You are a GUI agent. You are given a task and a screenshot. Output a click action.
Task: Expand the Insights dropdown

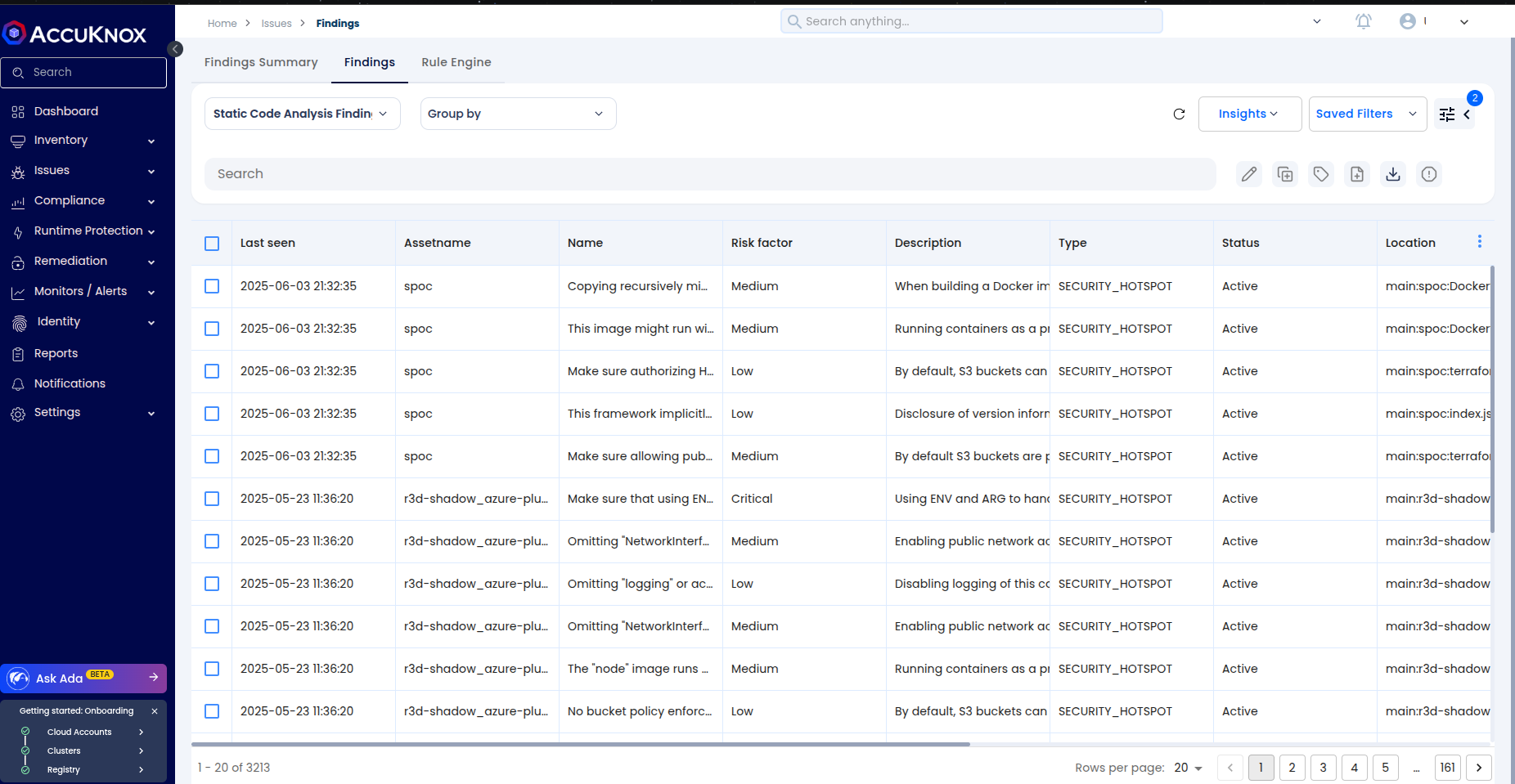[x=1250, y=114]
